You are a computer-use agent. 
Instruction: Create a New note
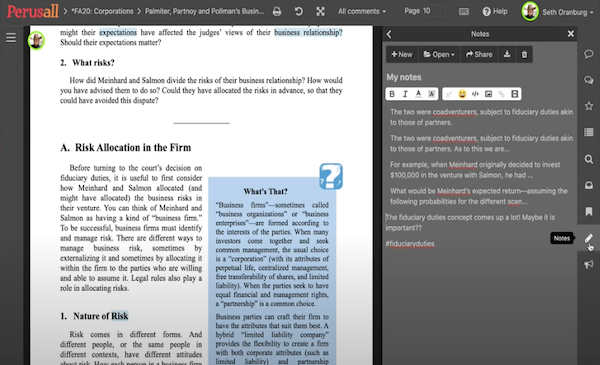[402, 54]
